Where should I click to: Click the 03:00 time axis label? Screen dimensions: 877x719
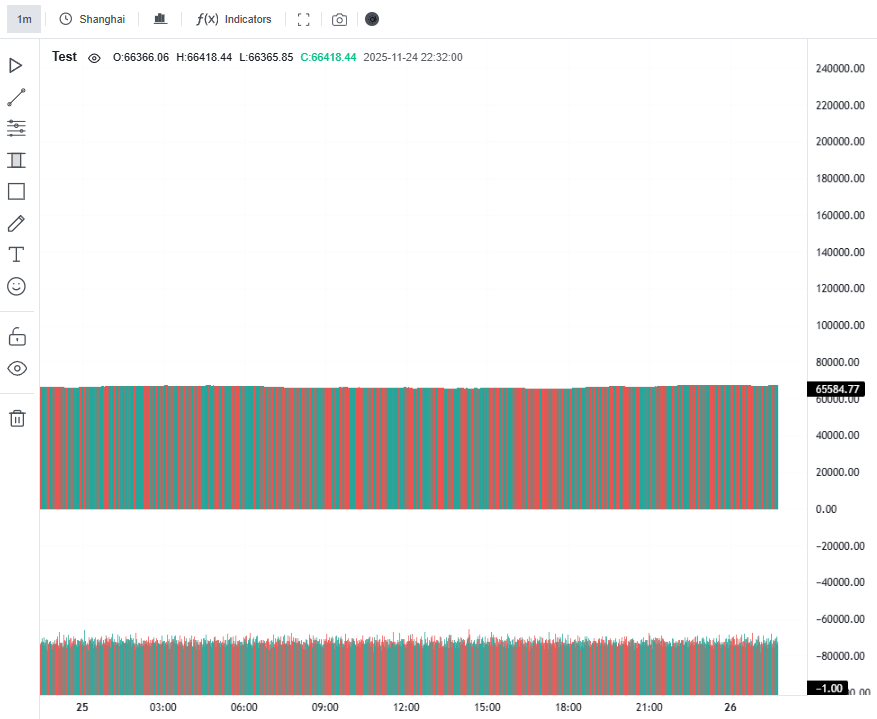point(163,707)
